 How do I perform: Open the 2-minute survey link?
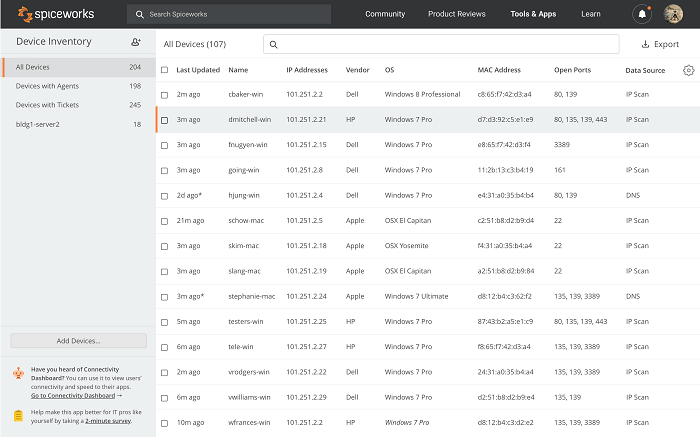tap(108, 420)
